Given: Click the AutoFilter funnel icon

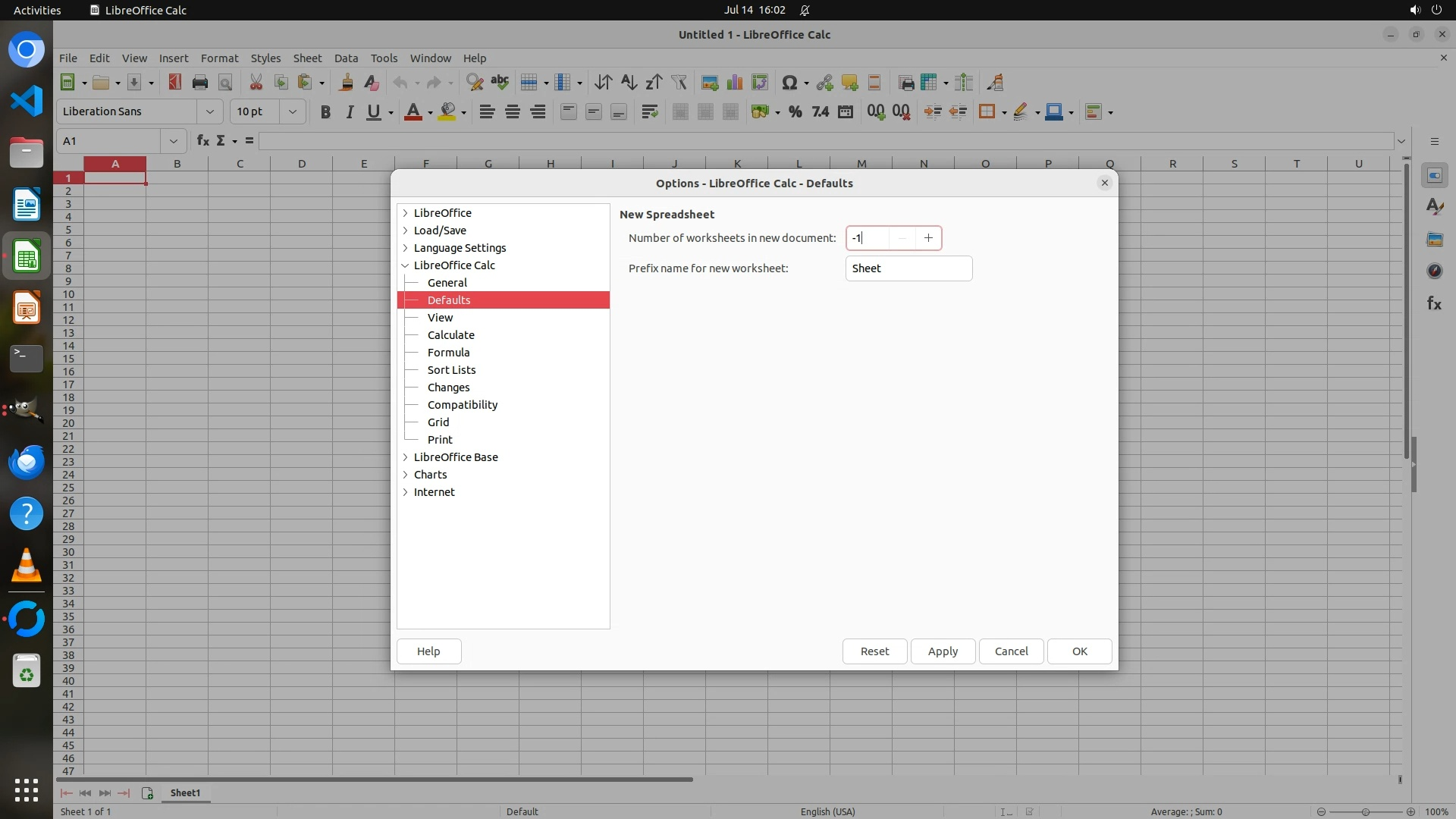Looking at the screenshot, I should pos(679,83).
